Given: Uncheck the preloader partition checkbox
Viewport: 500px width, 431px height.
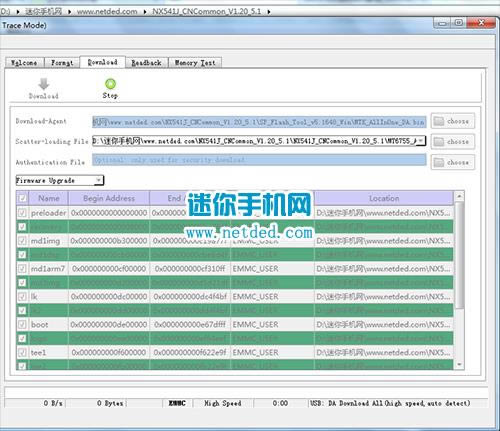Looking at the screenshot, I should 22,213.
